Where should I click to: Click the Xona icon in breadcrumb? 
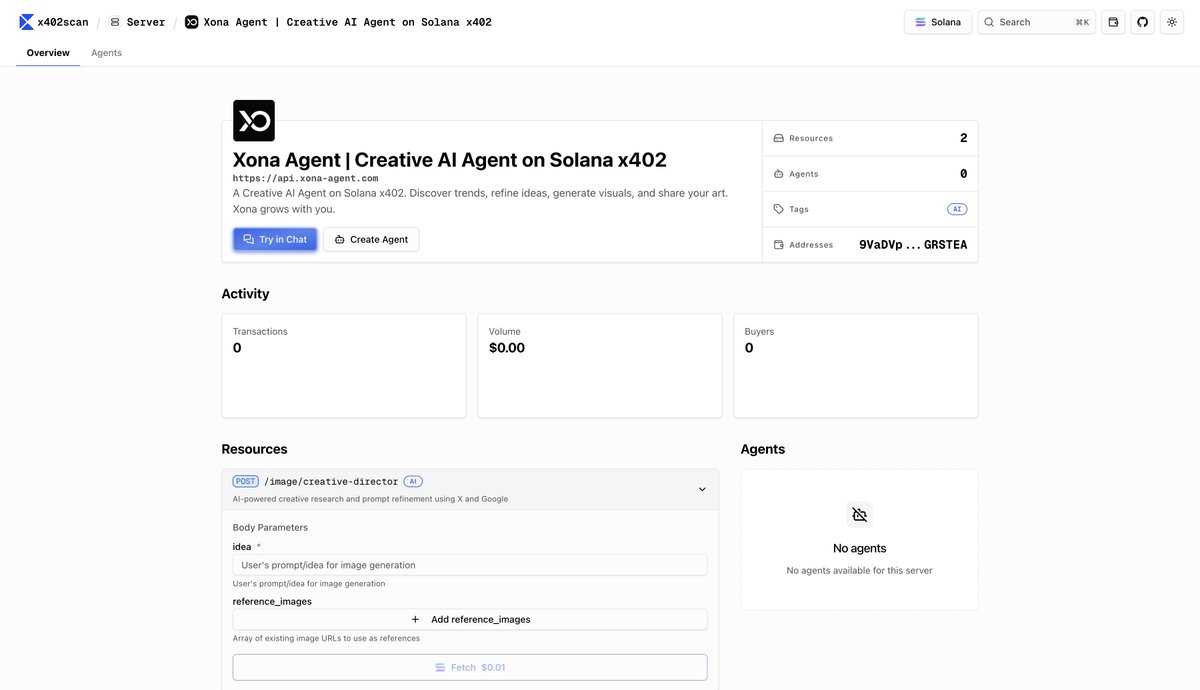(192, 22)
